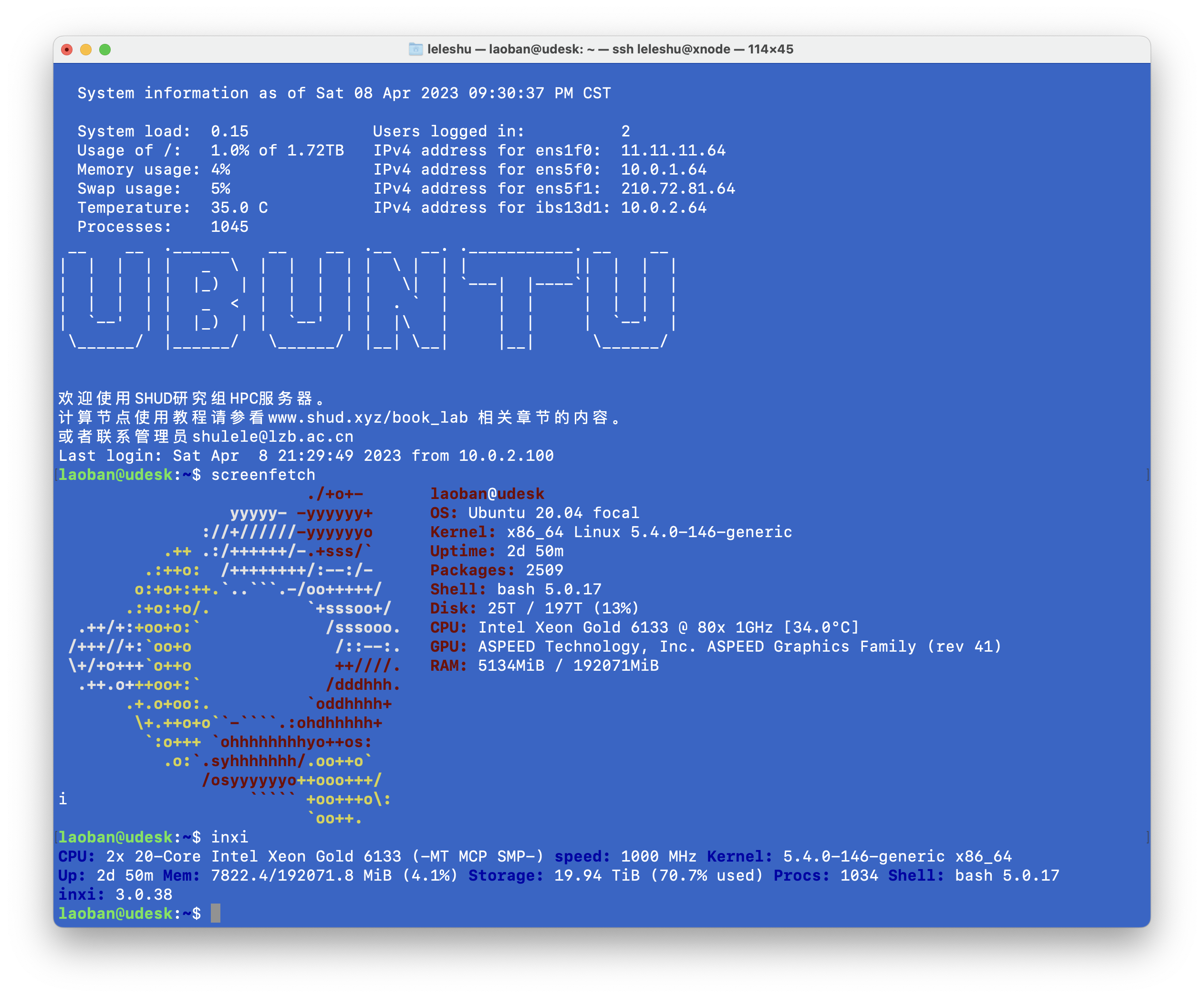Click the inxi 'Shell: bash 5.0.17' entry

click(x=974, y=875)
